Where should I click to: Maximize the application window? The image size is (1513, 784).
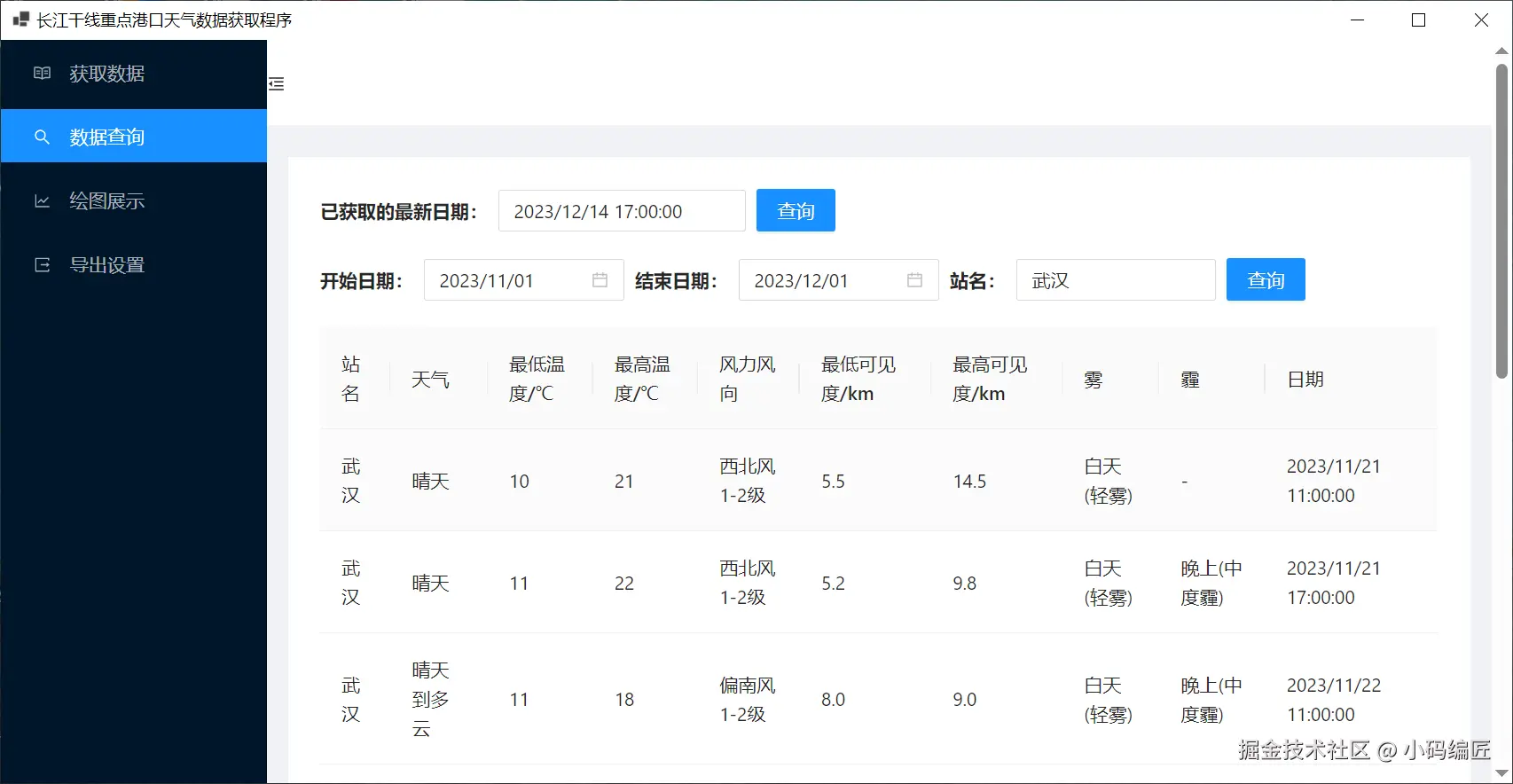tap(1418, 20)
